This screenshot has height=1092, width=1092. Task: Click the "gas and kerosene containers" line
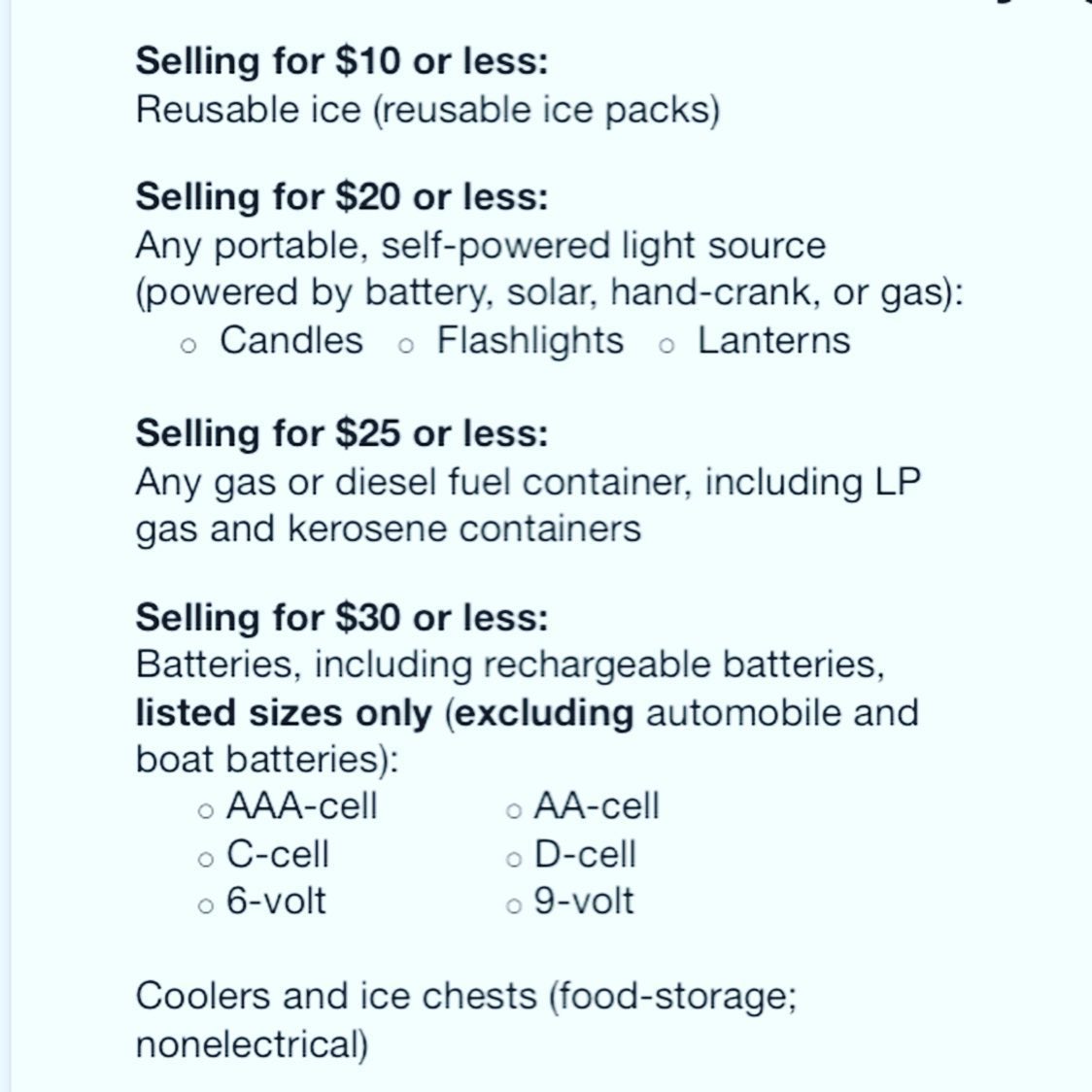tap(389, 529)
